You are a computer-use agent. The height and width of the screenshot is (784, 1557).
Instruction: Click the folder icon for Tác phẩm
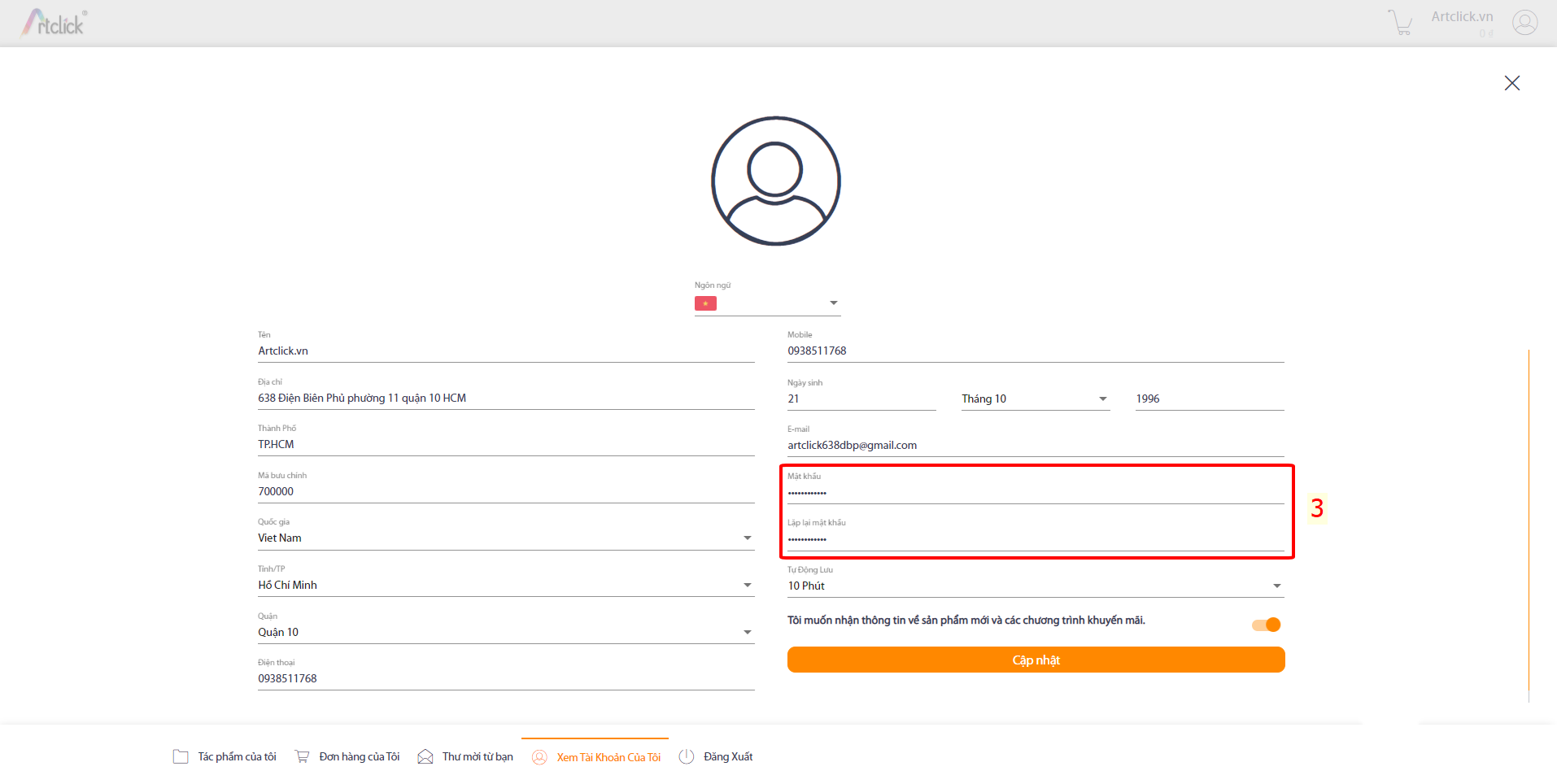pos(181,757)
